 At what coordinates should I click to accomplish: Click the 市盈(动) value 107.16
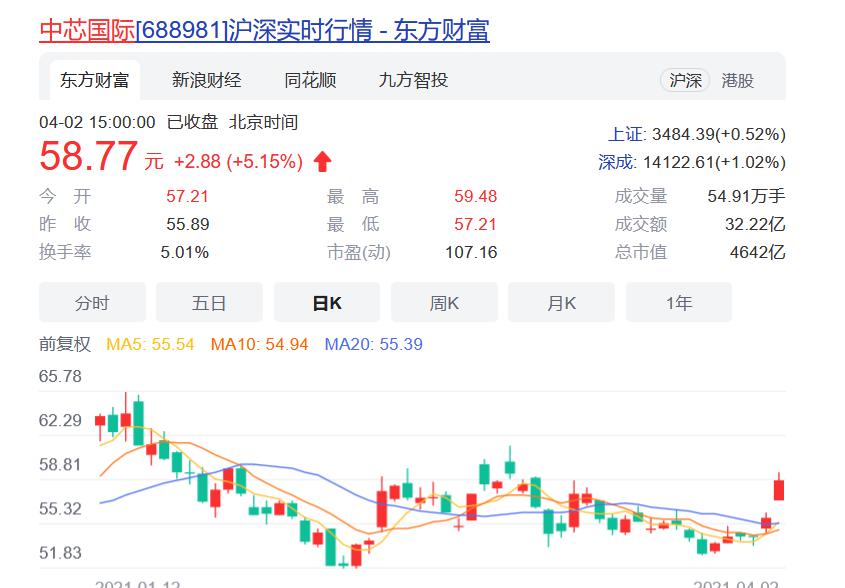point(471,252)
